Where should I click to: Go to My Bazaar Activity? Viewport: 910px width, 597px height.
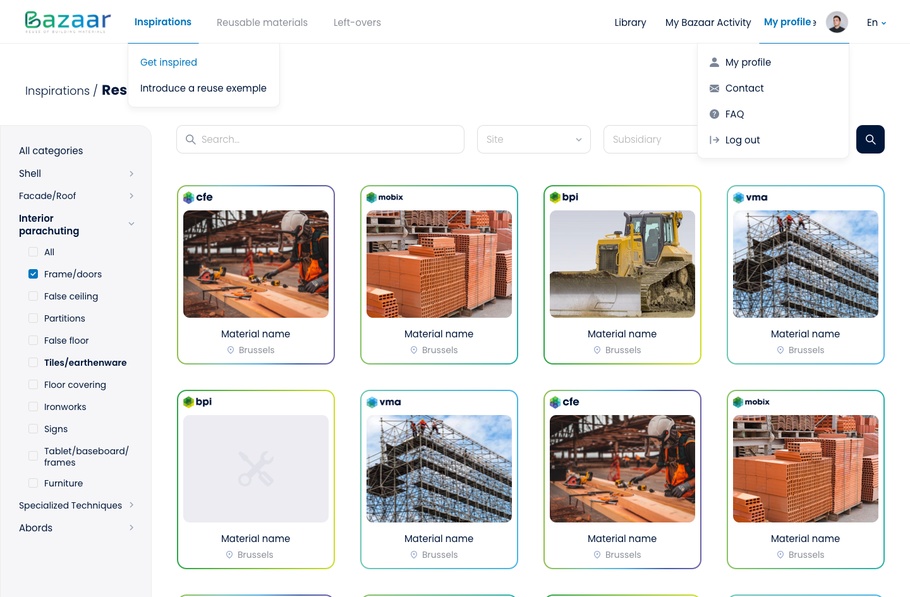coord(708,22)
